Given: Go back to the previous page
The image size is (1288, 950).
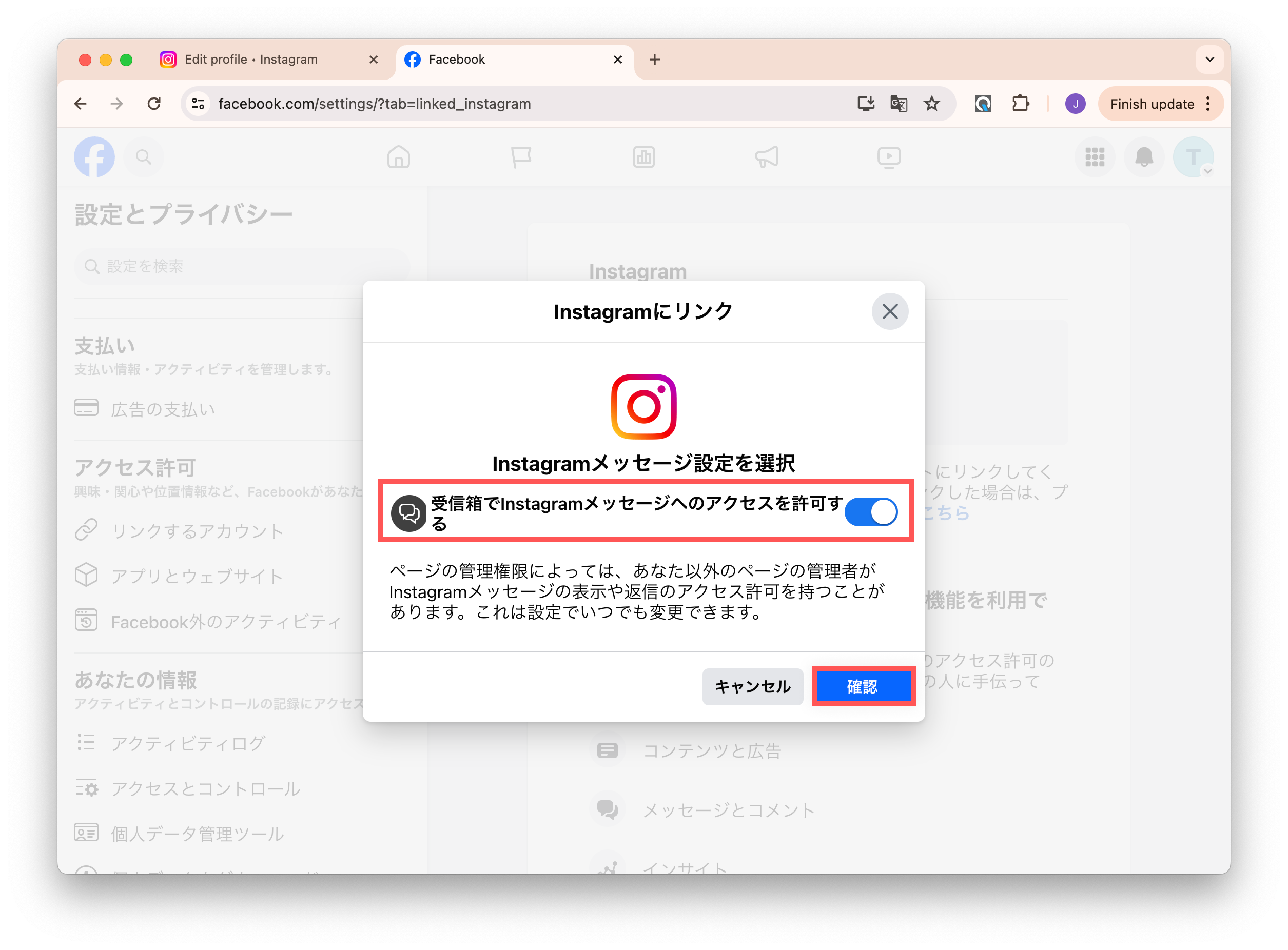Looking at the screenshot, I should tap(81, 104).
